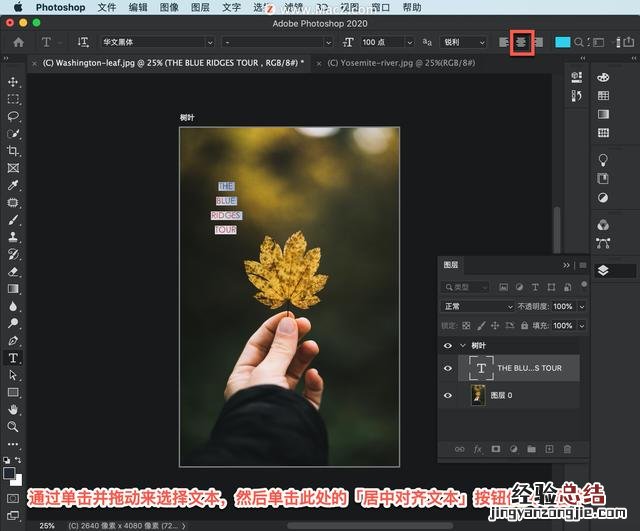Click the delete layer trash icon
Screen dimensions: 640x531
click(567, 450)
